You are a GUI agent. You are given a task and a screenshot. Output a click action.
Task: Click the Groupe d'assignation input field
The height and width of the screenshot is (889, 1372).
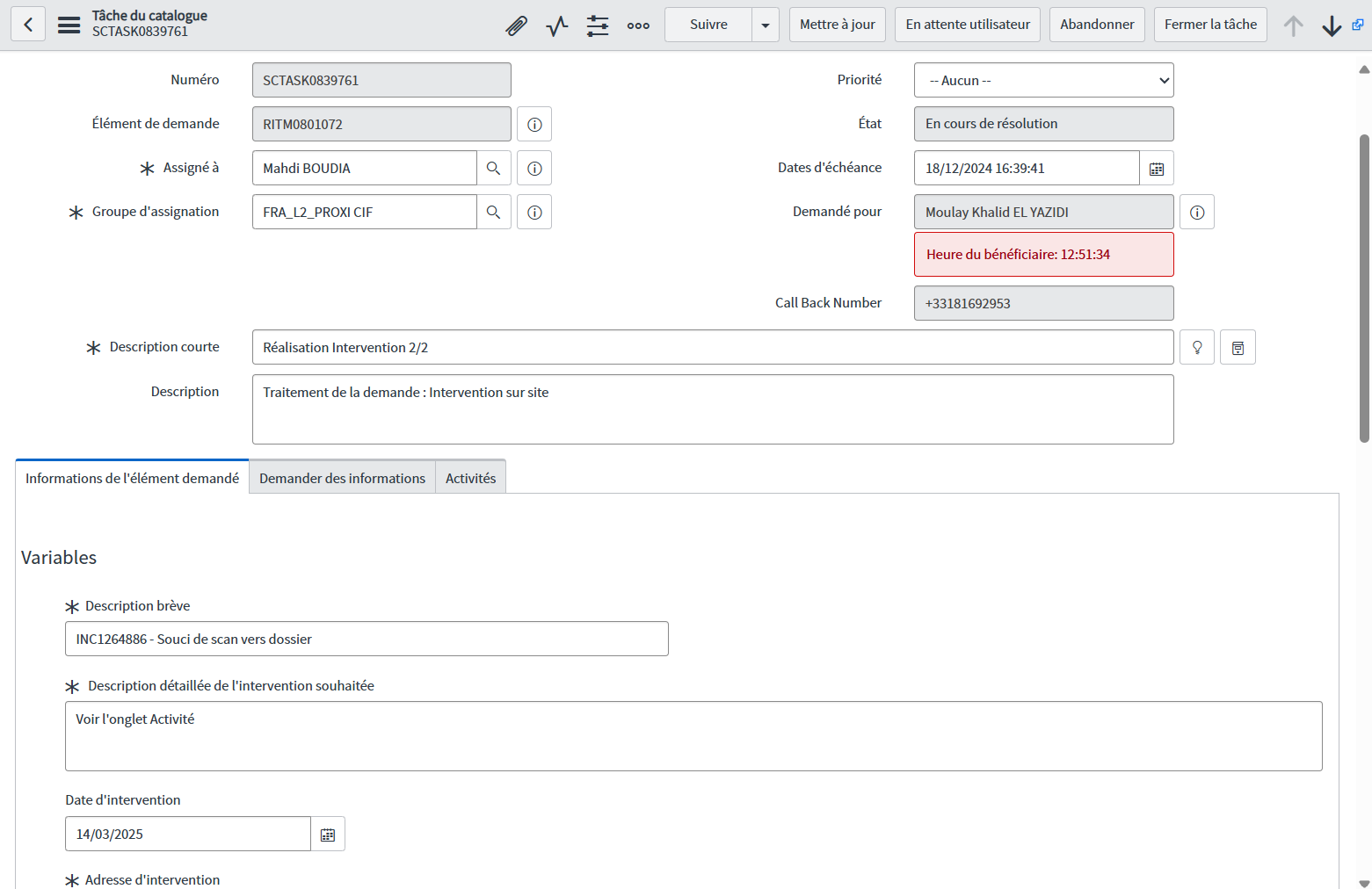coord(365,212)
